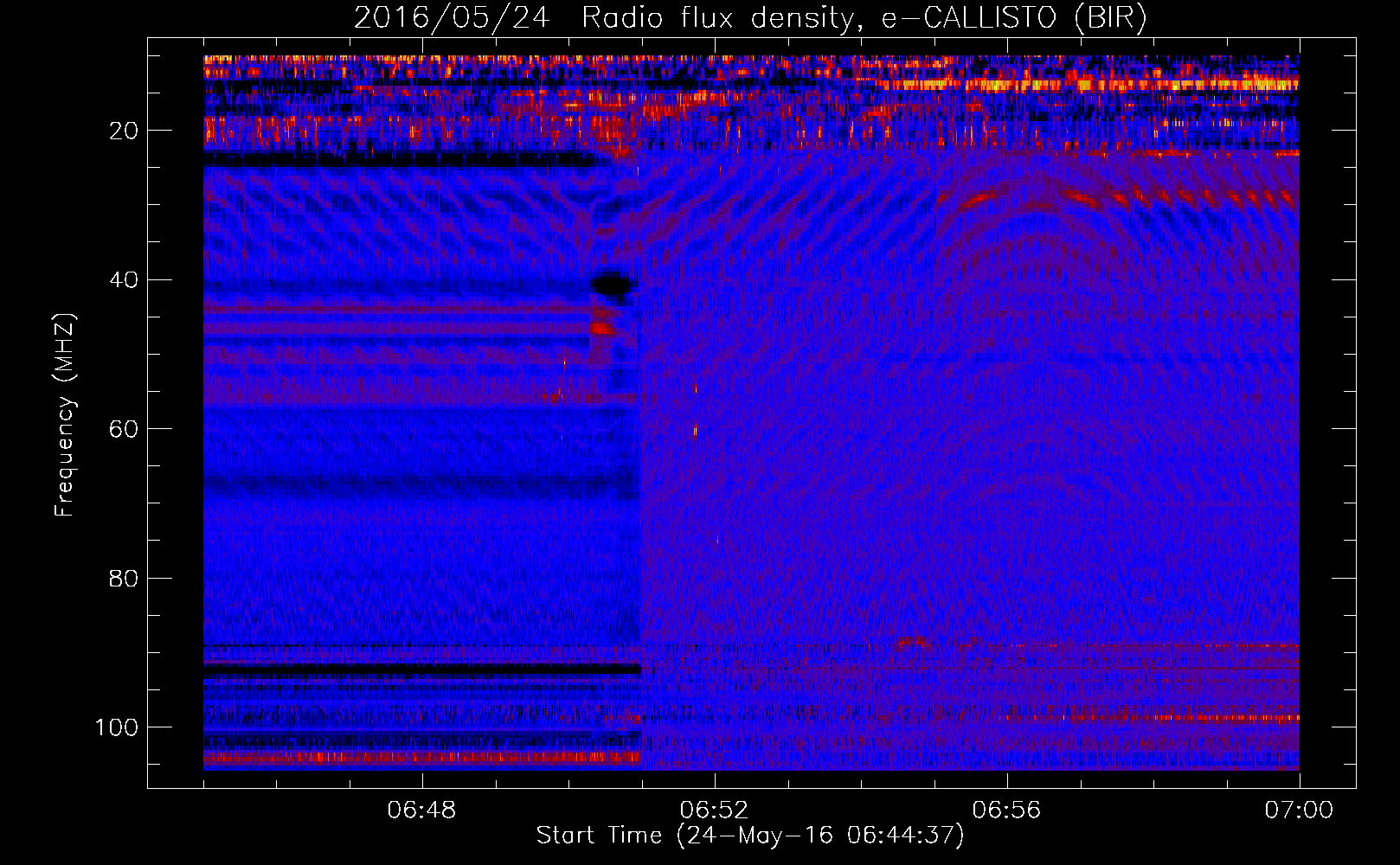Click the plot title "2016/05/24 Radio flux density, e-CALLISTO (BIR)"
The height and width of the screenshot is (865, 1400).
(x=750, y=18)
